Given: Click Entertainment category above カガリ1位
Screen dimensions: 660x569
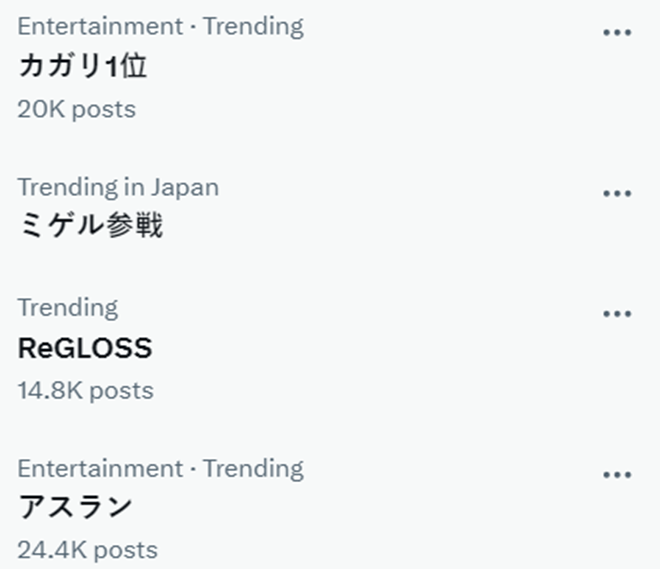Looking at the screenshot, I should pyautogui.click(x=97, y=26).
